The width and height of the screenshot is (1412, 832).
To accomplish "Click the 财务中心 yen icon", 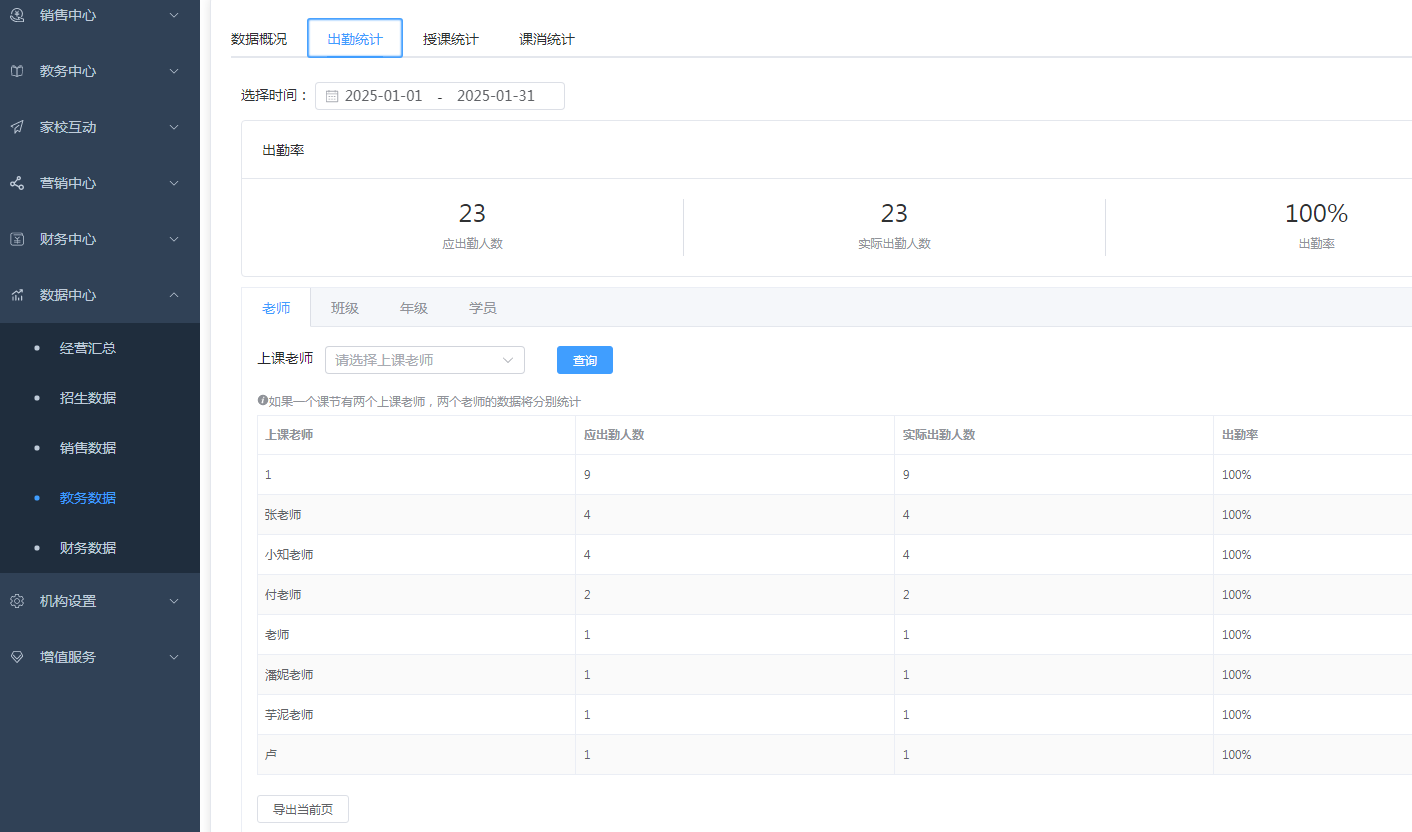I will pos(17,239).
